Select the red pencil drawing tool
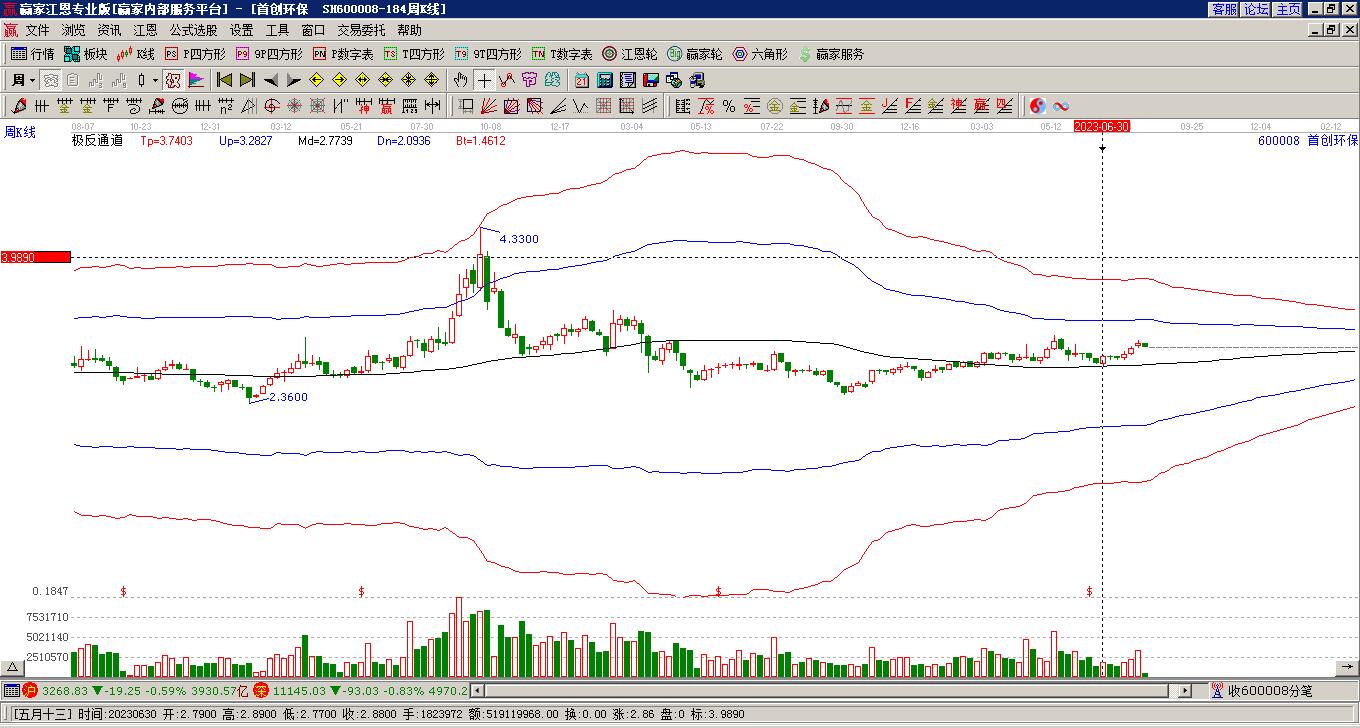The image size is (1360, 728). click(19, 106)
